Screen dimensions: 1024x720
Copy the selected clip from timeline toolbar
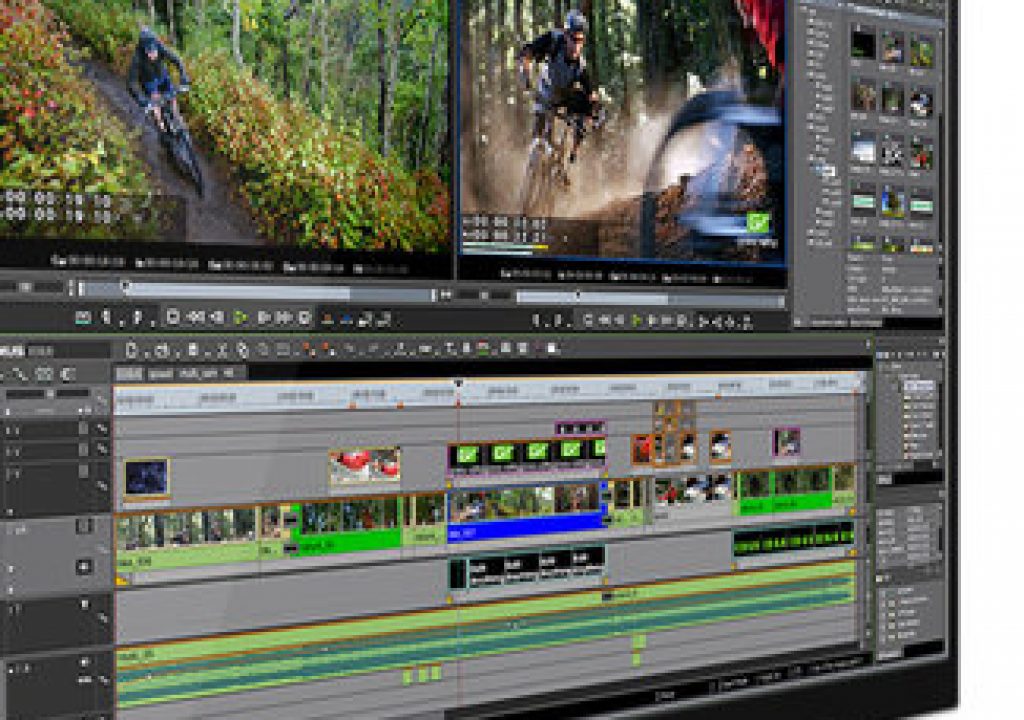tap(242, 351)
